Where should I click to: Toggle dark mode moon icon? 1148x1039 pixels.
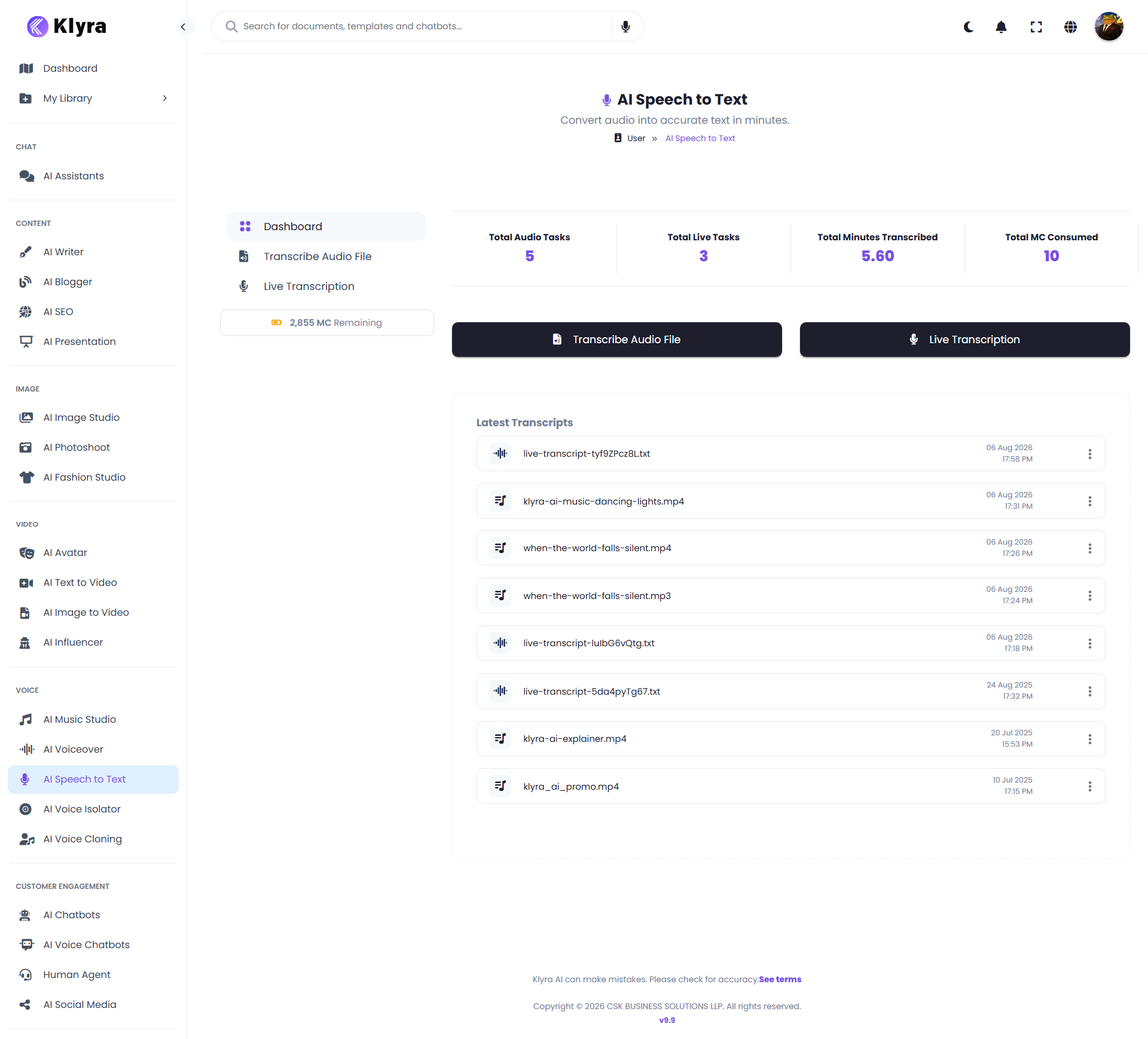969,27
